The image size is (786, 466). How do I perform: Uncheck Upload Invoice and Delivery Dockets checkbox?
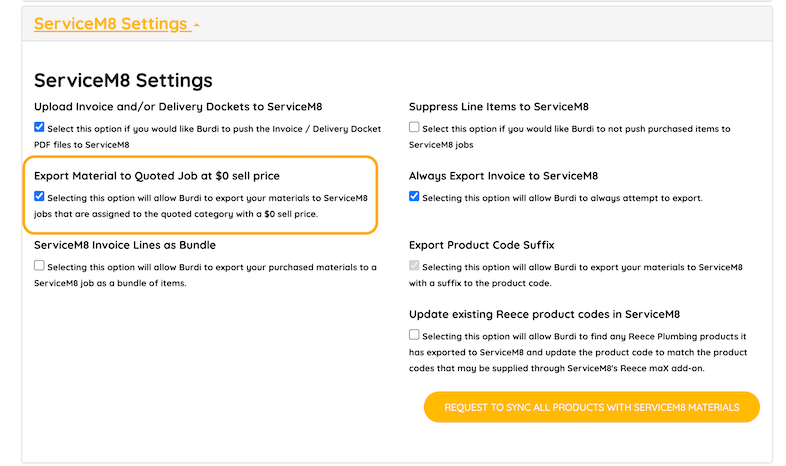pos(39,127)
